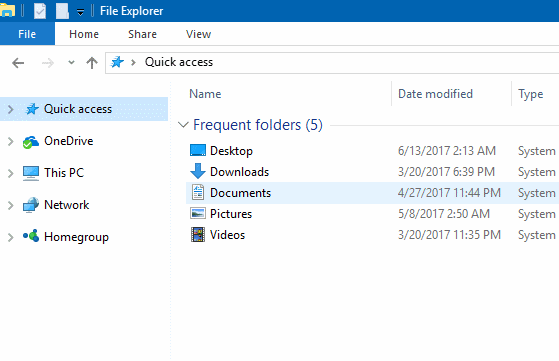Open the Customize Quick Access Toolbar dropdown
The image size is (559, 361).
click(81, 12)
